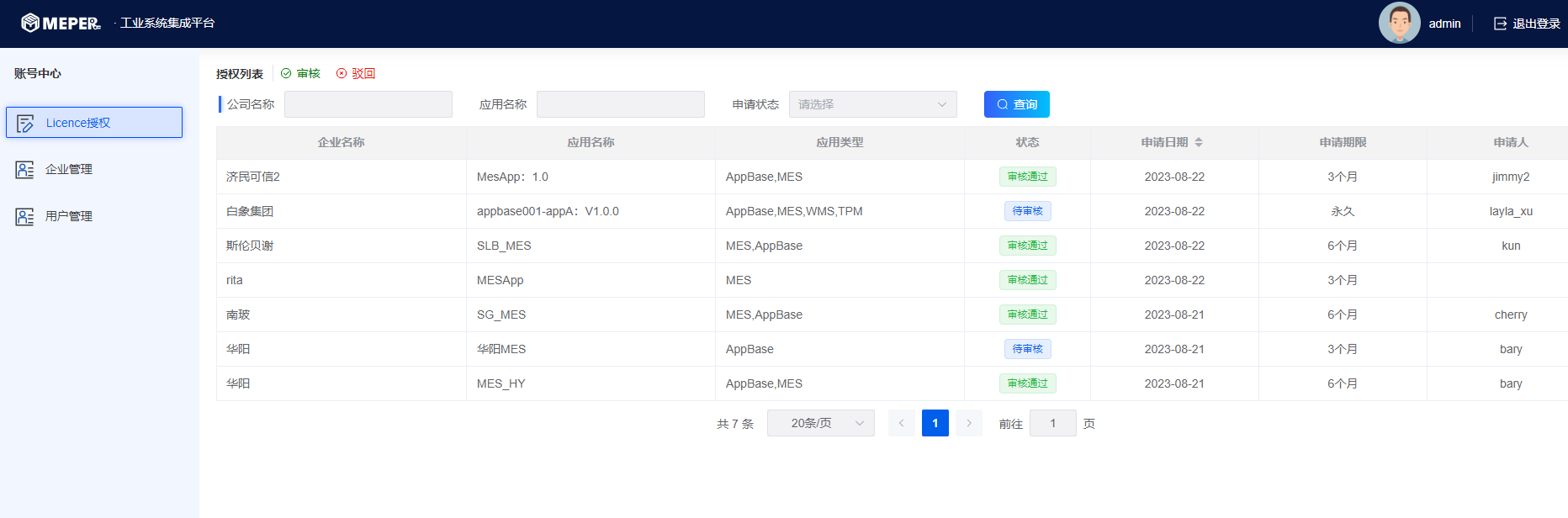Focus the 应用名称 input field

pos(620,104)
